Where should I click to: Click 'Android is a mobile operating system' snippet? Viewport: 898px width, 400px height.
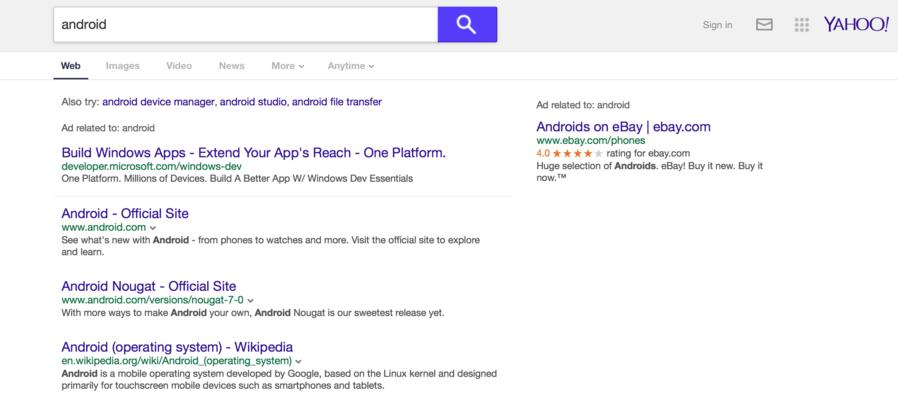(279, 379)
